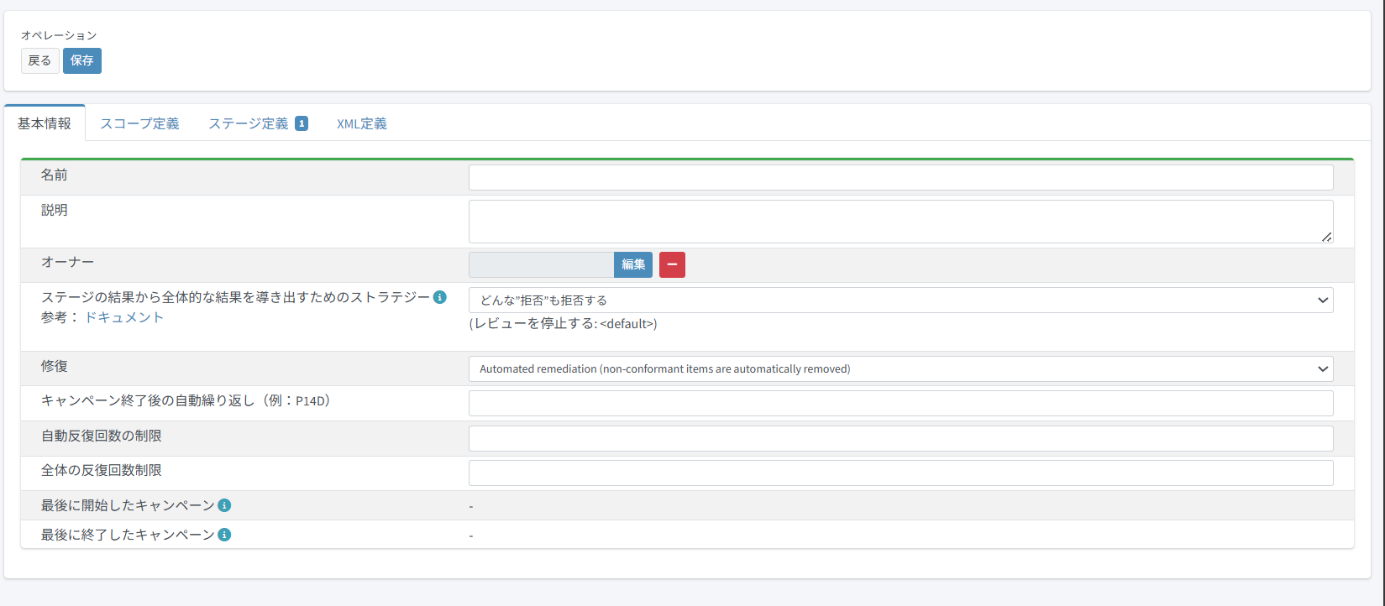Click the 修復 row label
This screenshot has height=606, width=1385.
[x=54, y=366]
